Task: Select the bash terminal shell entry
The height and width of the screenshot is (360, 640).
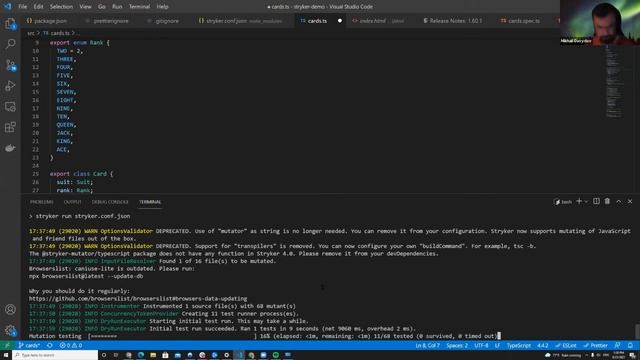Action: (563, 202)
